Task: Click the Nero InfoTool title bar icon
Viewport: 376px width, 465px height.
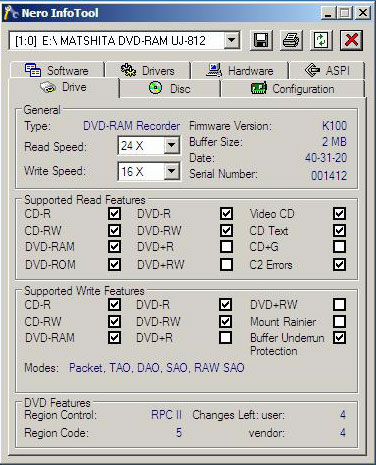Action: coord(11,13)
